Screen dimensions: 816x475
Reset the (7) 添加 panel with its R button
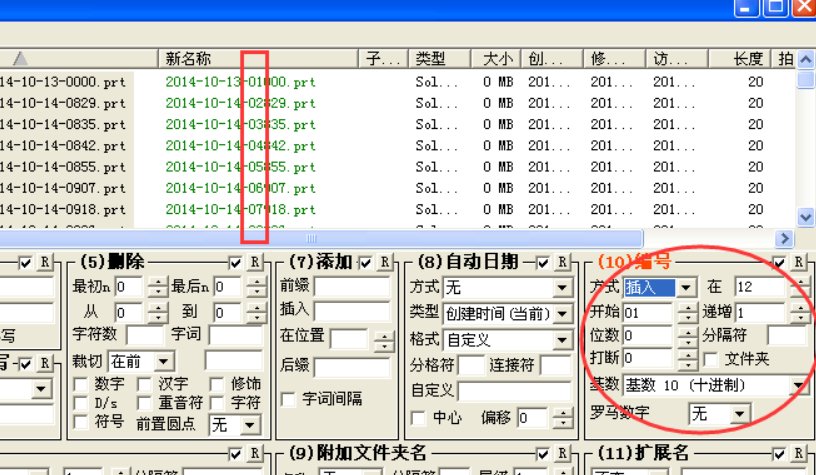coord(385,262)
